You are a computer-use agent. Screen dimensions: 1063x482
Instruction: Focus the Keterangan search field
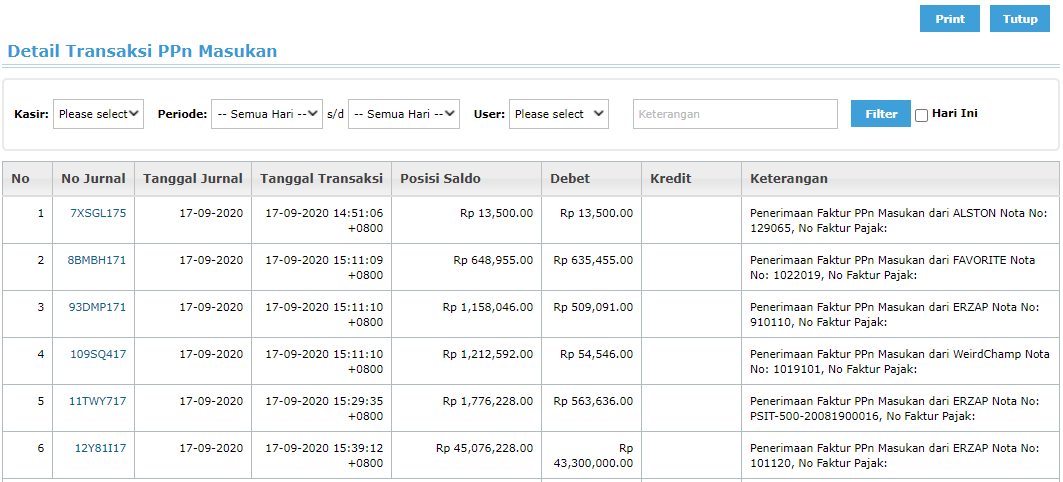[736, 114]
